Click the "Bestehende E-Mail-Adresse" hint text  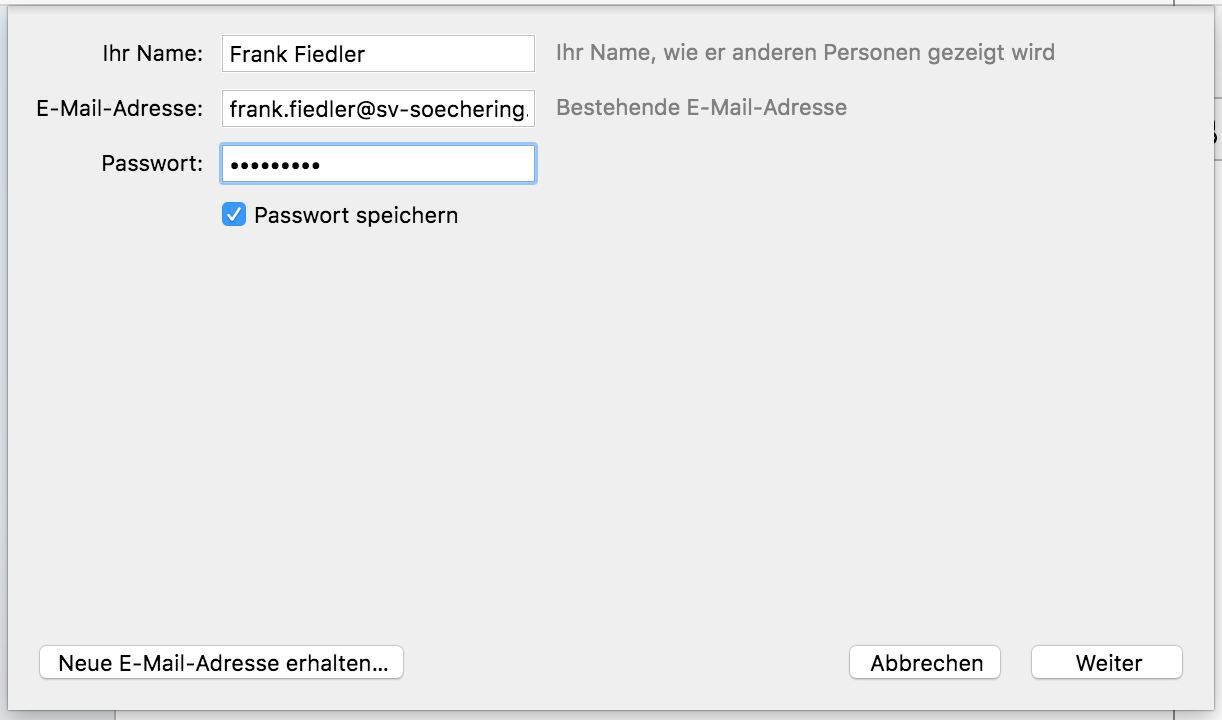(701, 107)
